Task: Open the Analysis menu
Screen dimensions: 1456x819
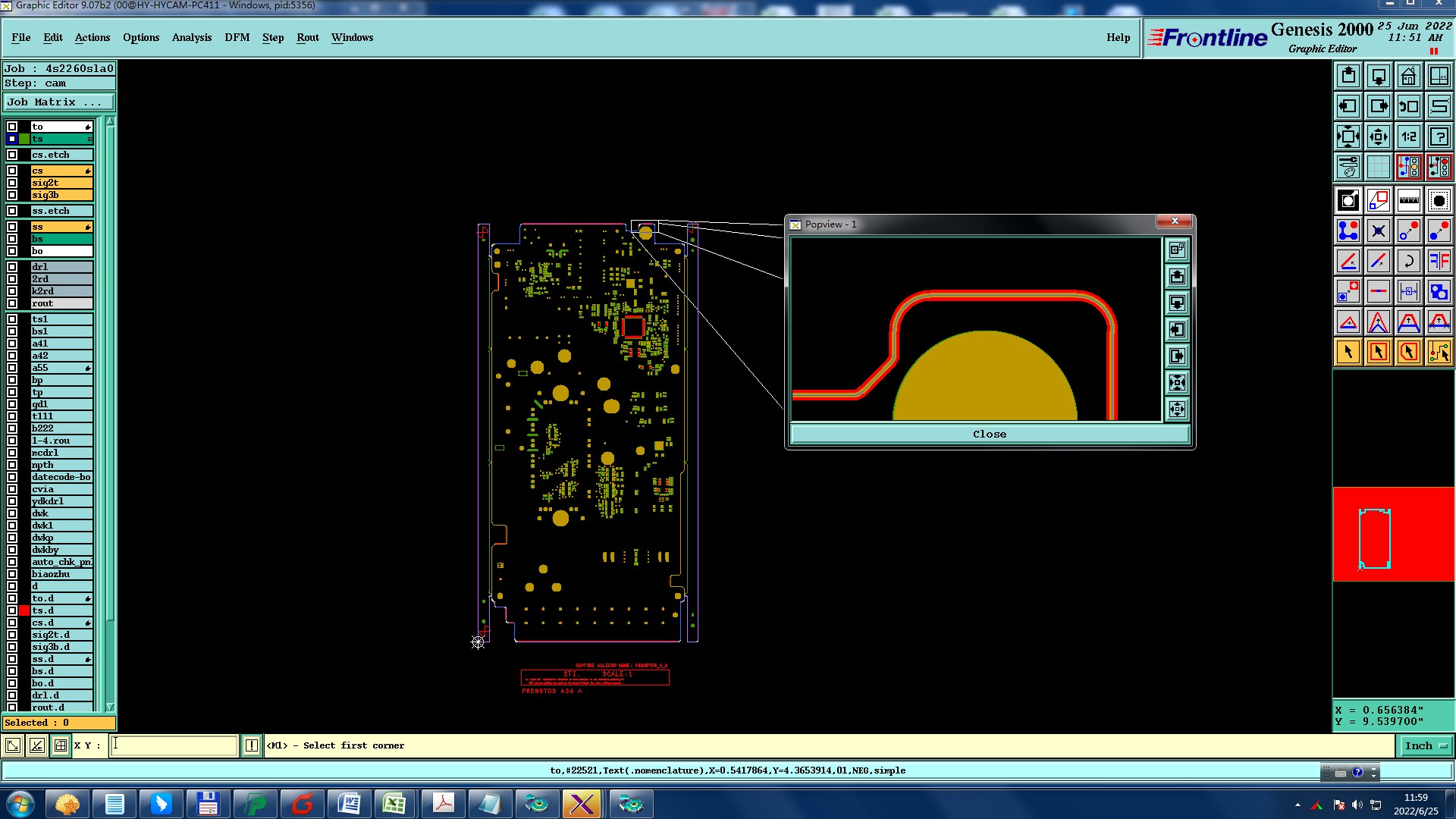Action: coord(191,37)
